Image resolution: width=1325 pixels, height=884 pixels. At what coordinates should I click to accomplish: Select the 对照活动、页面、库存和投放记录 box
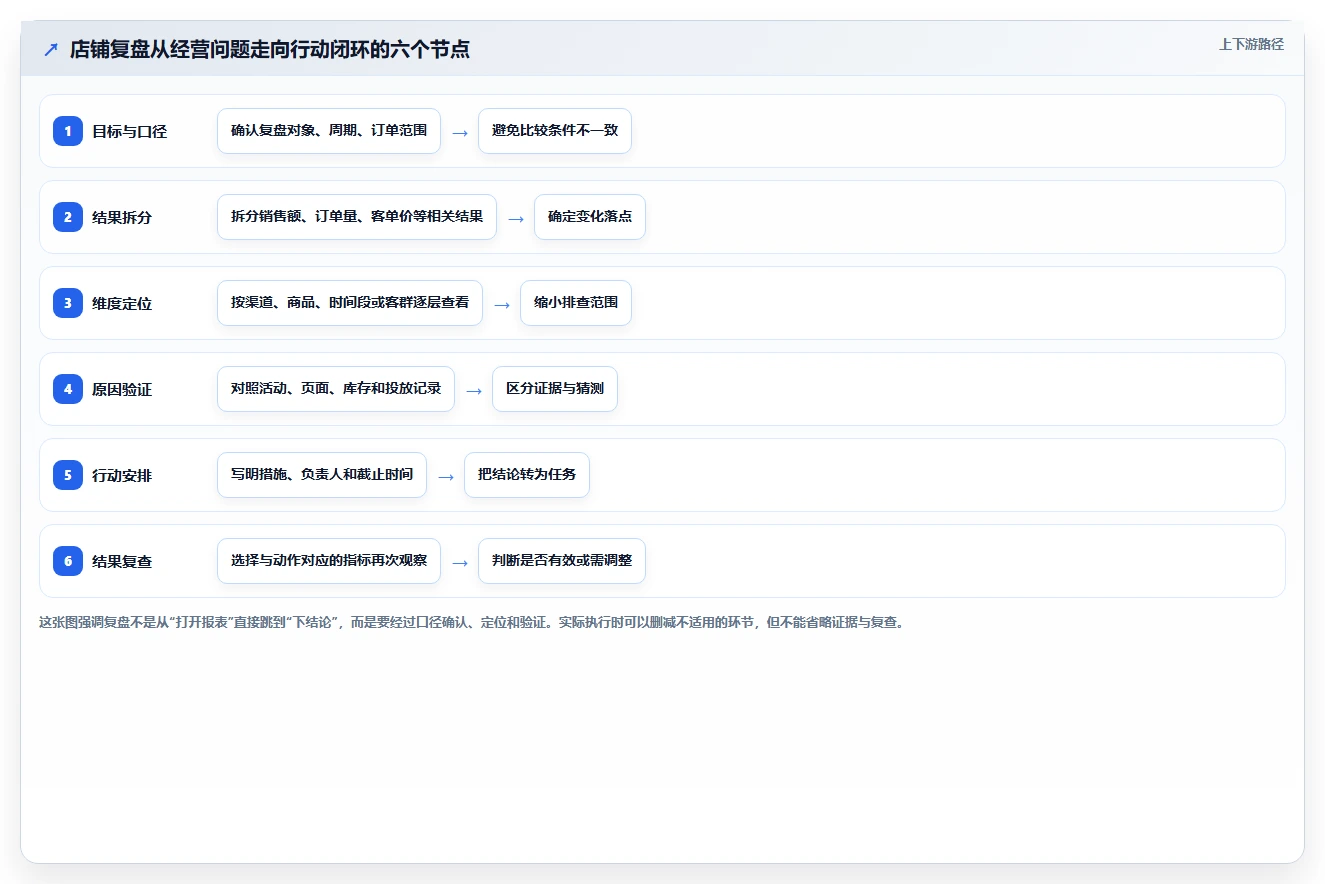tap(336, 389)
